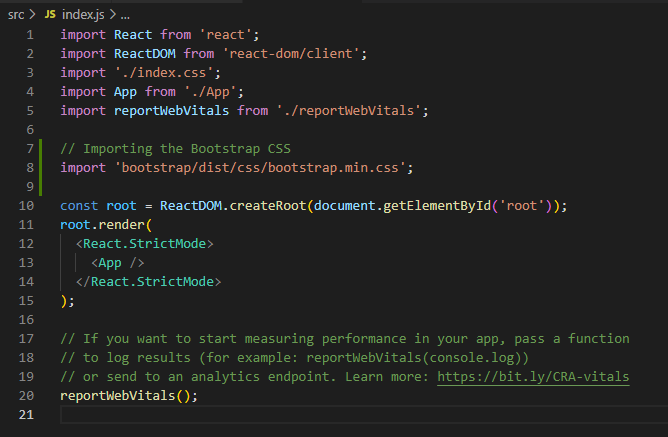
Task: Click the 'src' breadcrumb segment
Action: point(16,15)
